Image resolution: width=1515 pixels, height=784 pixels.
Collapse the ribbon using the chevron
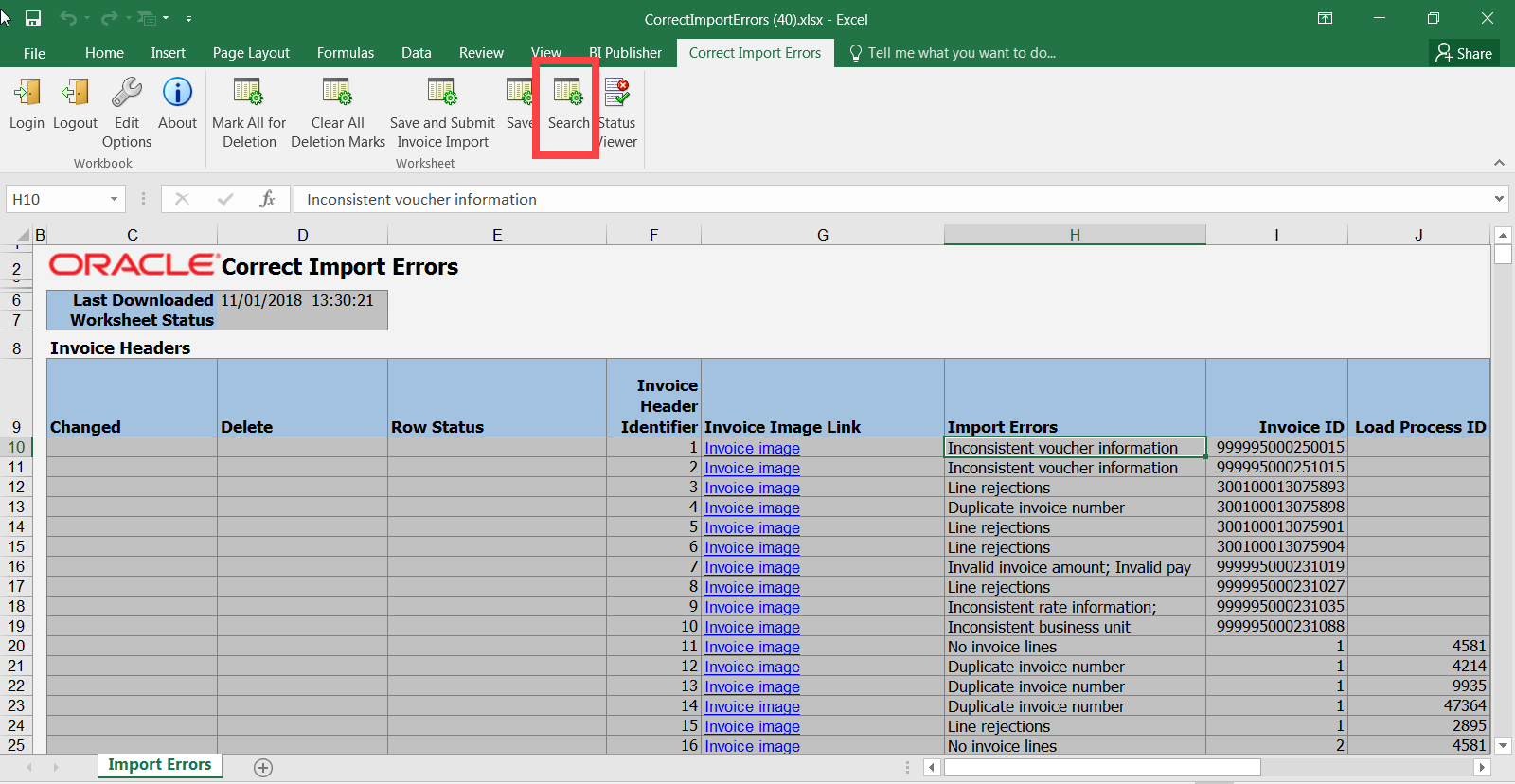click(x=1499, y=163)
